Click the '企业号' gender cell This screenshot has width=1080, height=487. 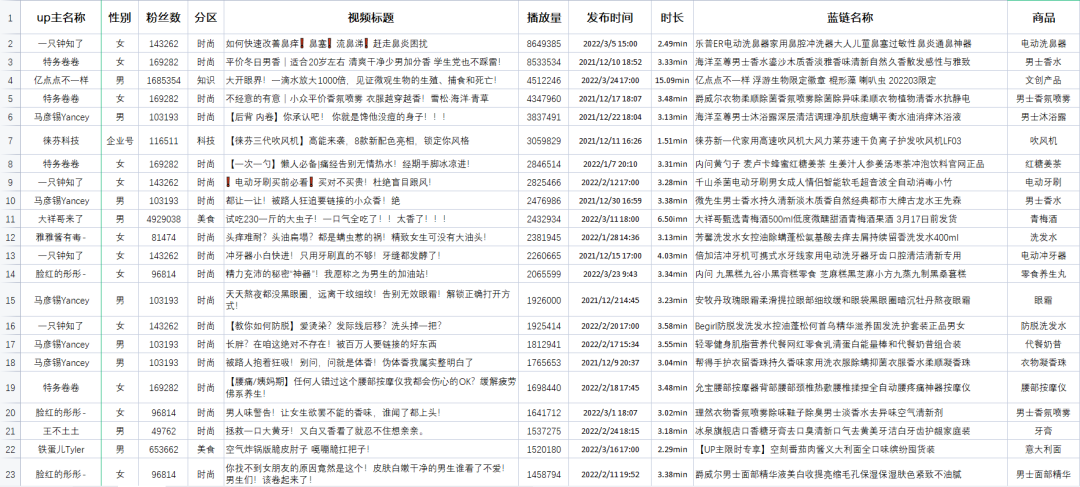pos(120,141)
